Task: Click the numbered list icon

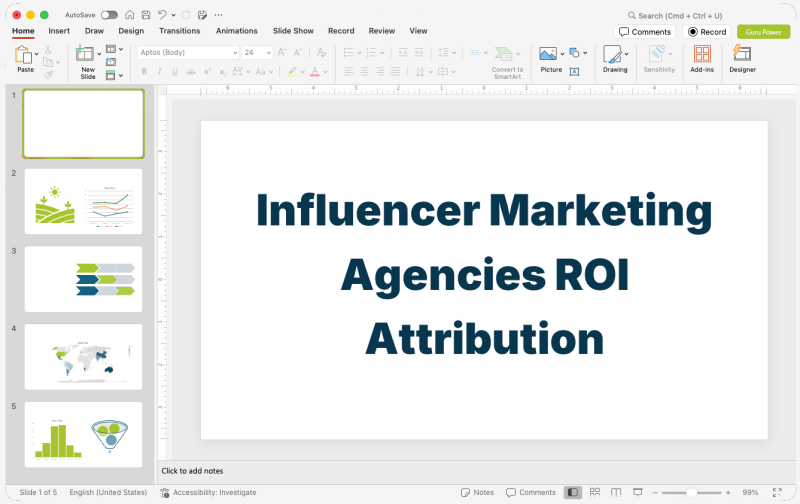Action: (x=371, y=52)
